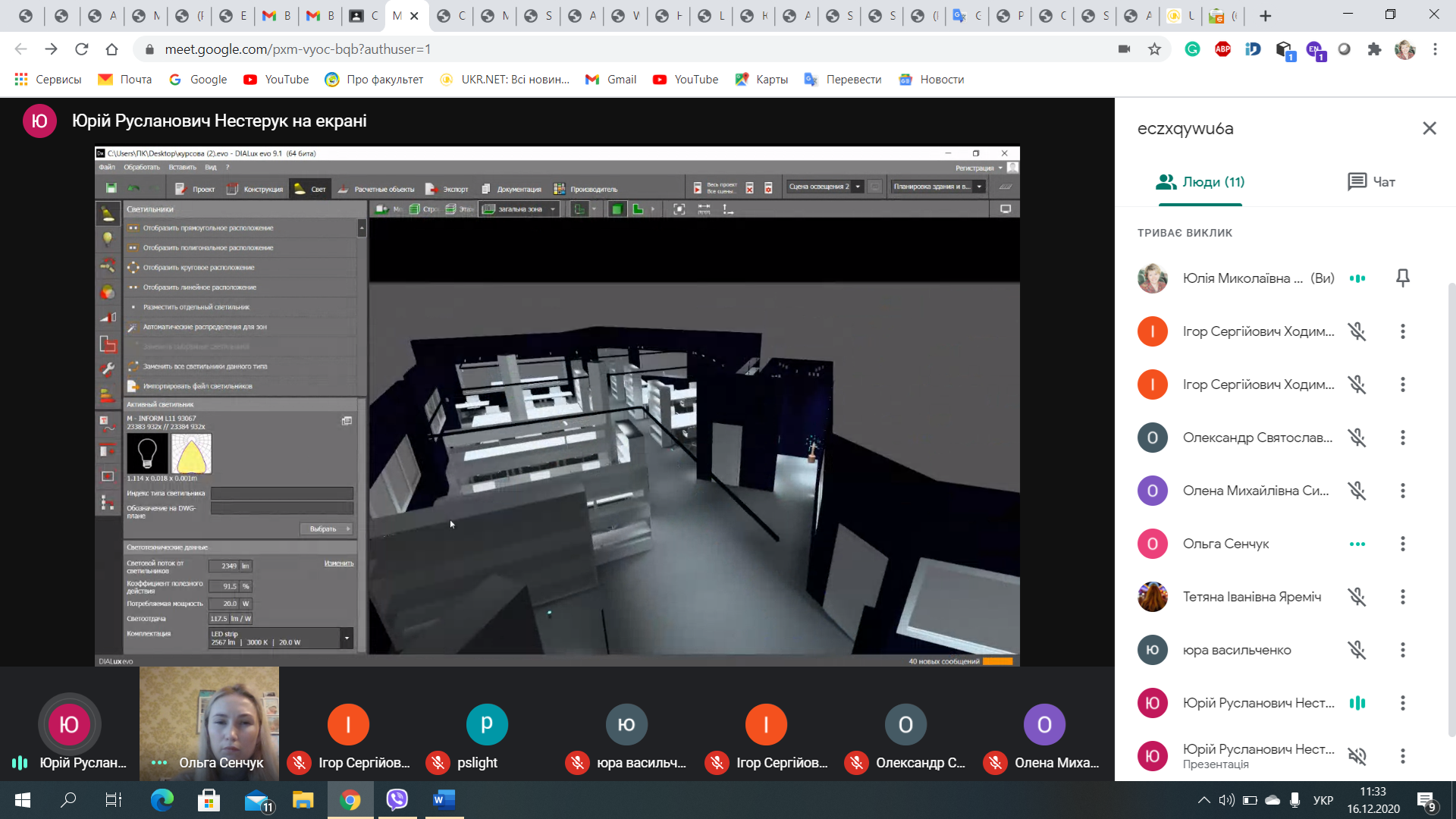Open Chrome extensions puzzle icon
Image resolution: width=1456 pixels, height=819 pixels.
pos(1374,49)
